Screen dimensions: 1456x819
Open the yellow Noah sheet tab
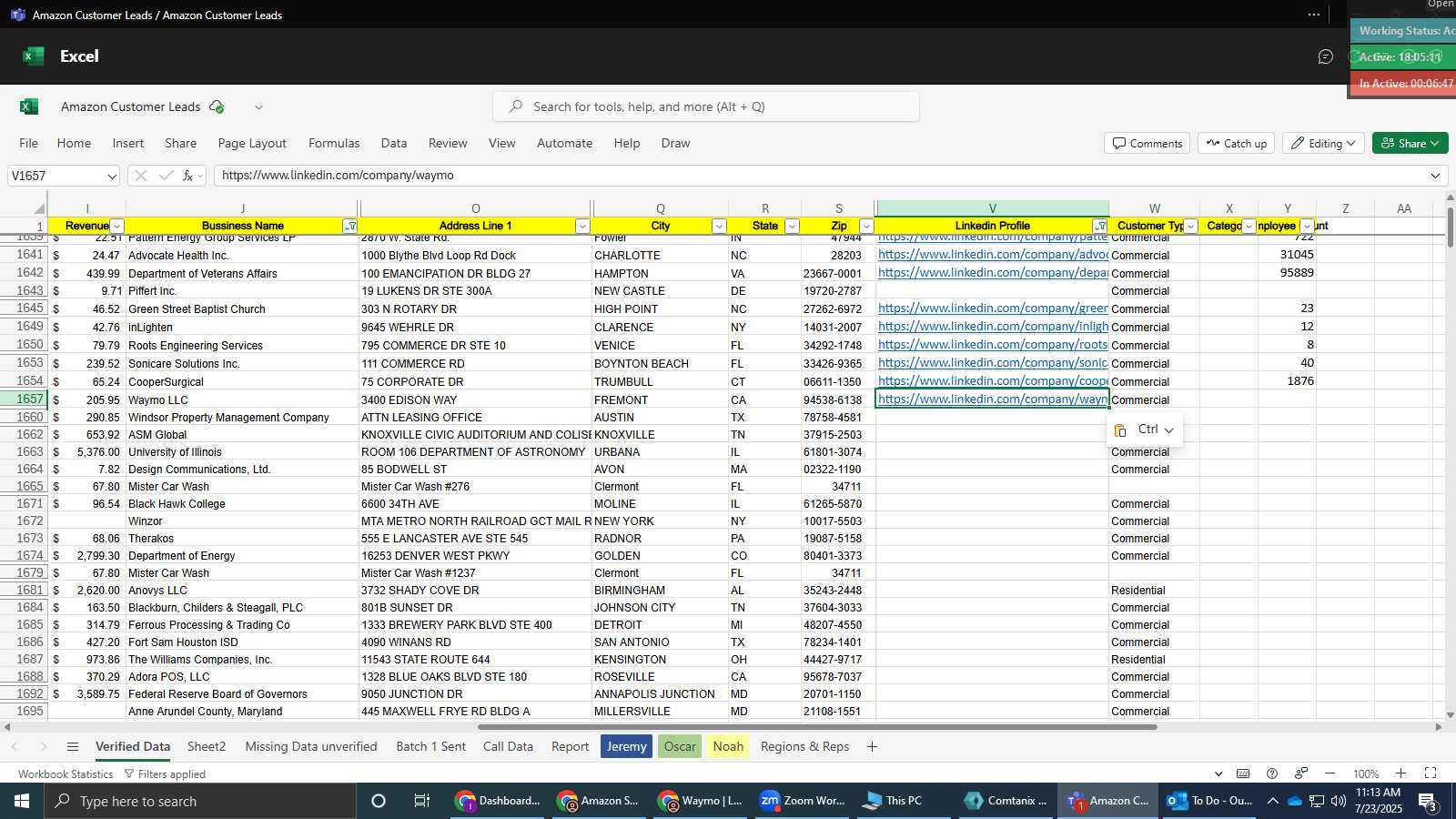coord(728,747)
